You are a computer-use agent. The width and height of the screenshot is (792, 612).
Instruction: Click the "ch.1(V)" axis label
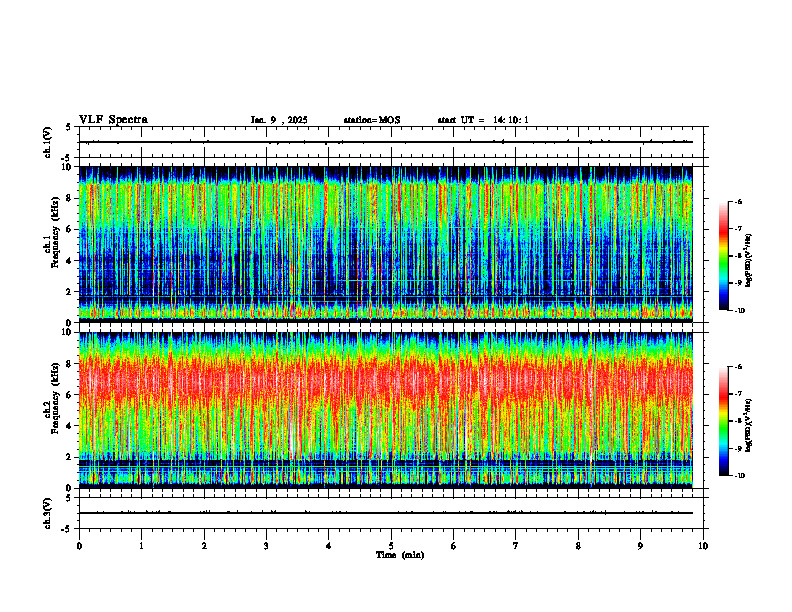coord(48,142)
